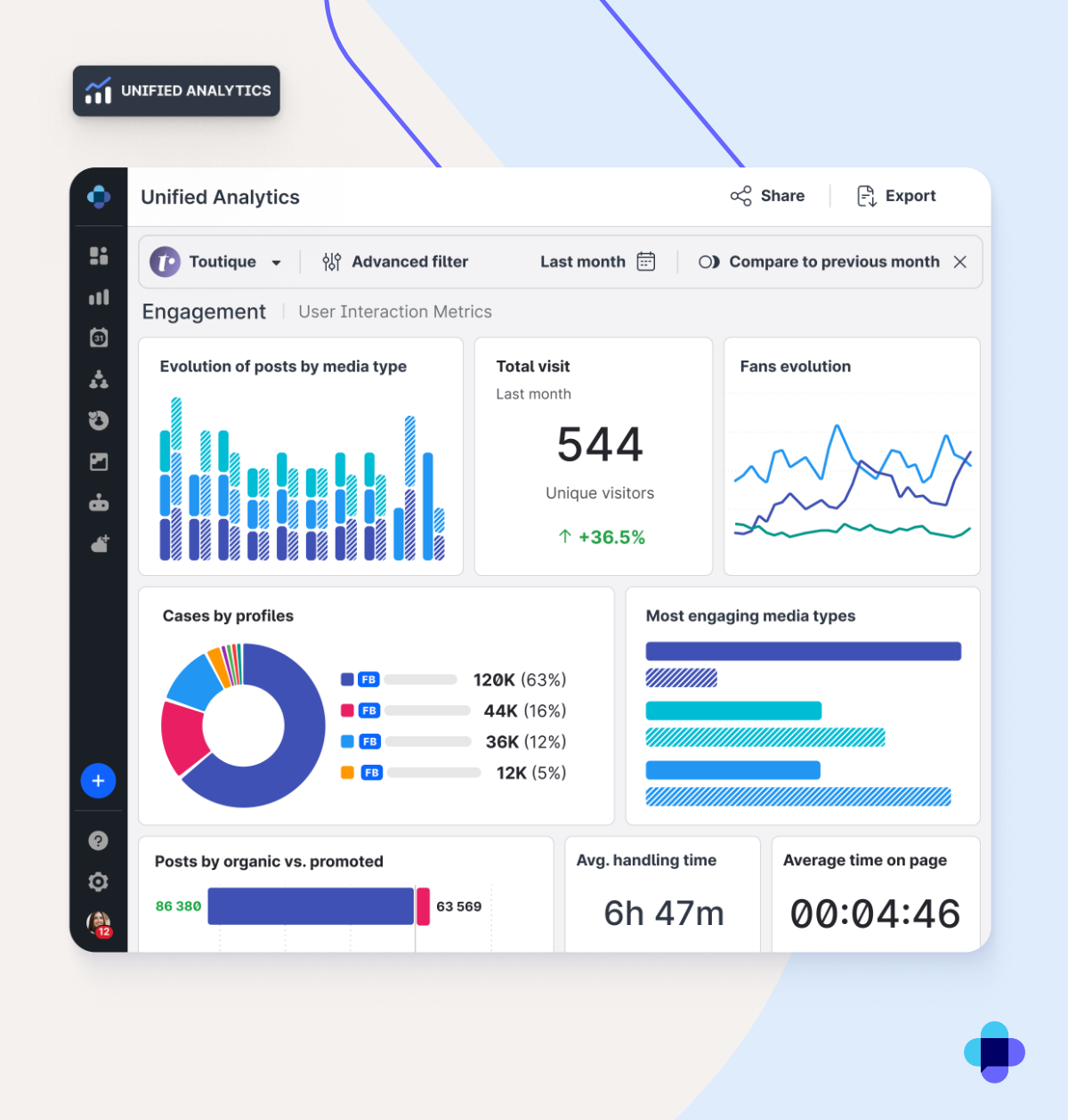Click the 44K pink progress bar
This screenshot has height=1120, width=1068.
coord(427,710)
